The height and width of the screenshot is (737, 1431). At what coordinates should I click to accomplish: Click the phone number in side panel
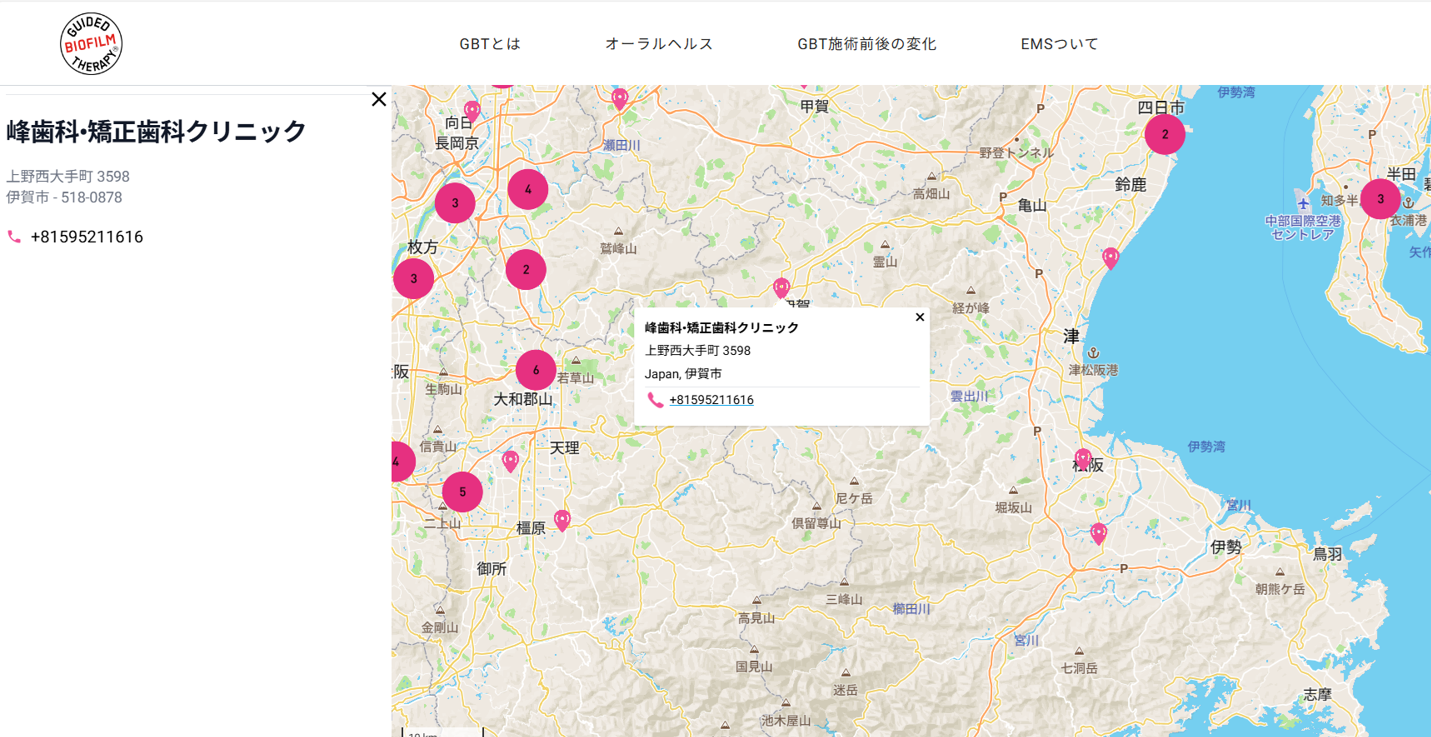(x=86, y=237)
